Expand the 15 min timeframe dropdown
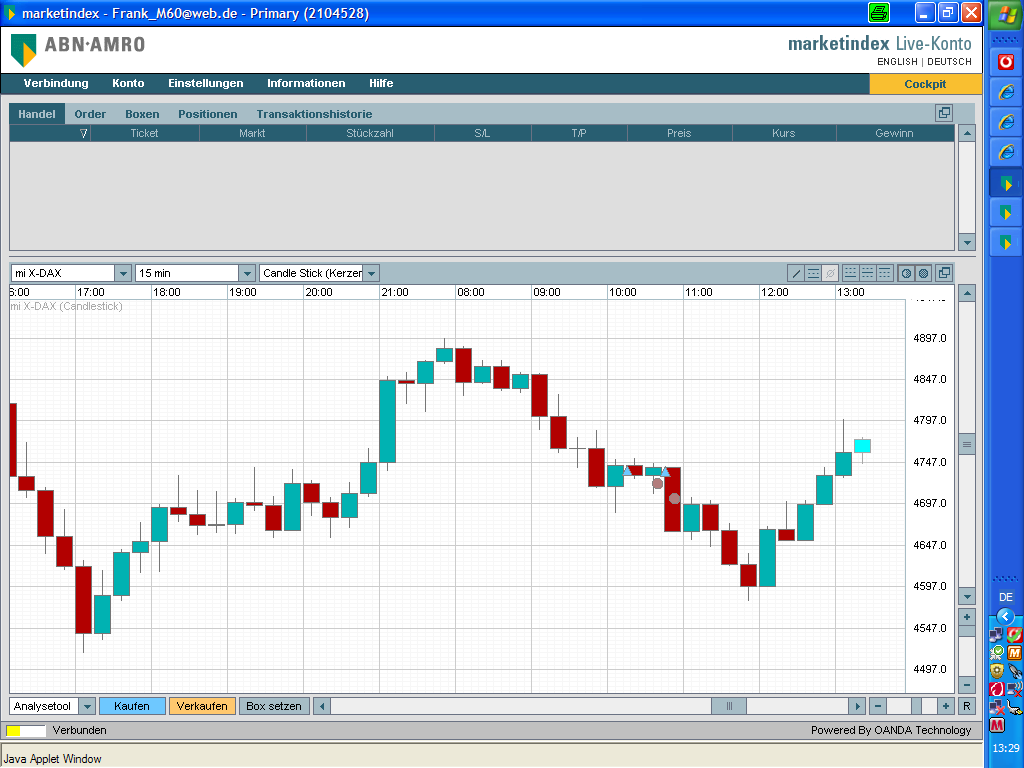 [247, 273]
